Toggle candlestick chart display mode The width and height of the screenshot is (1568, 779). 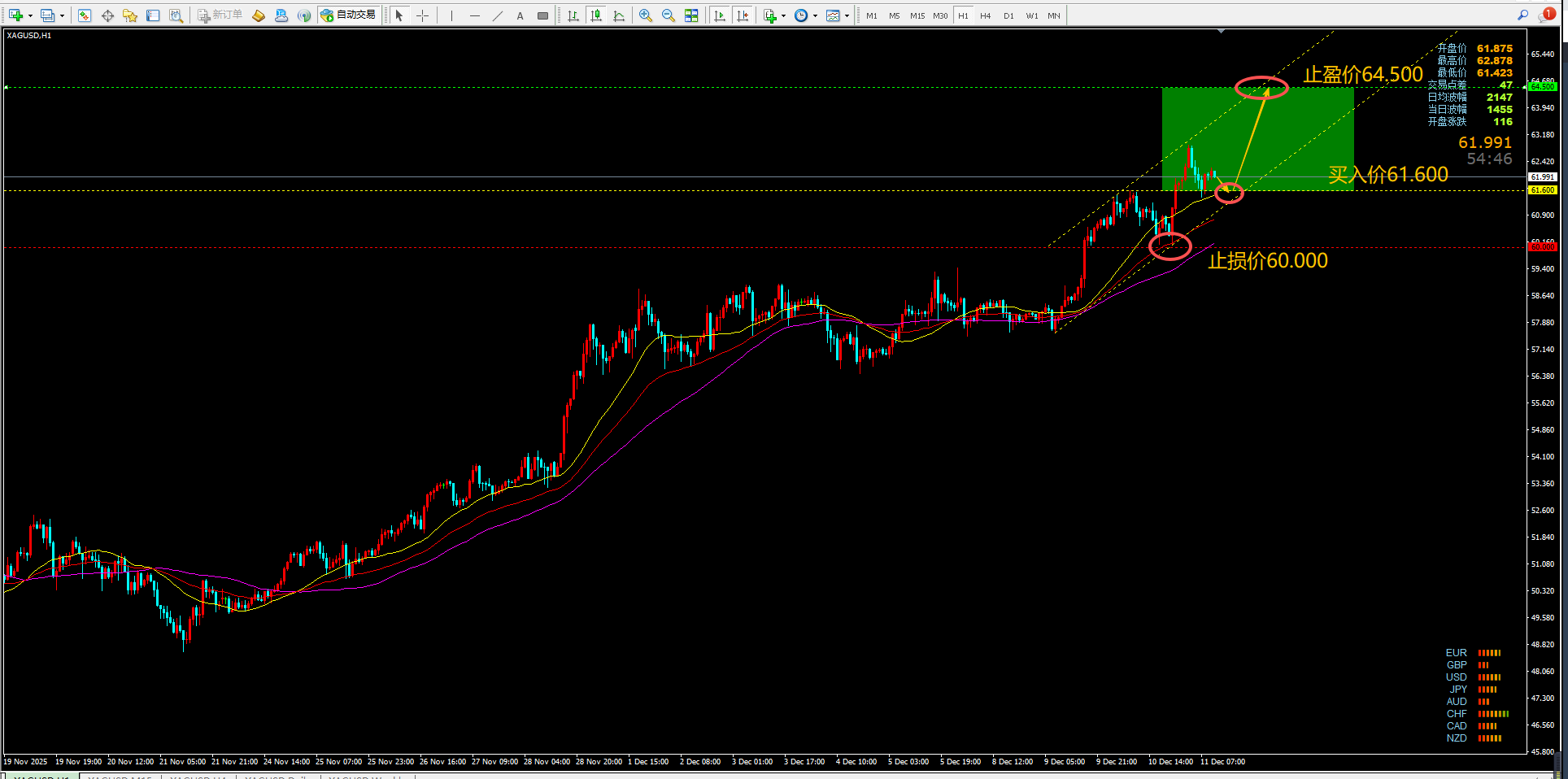pyautogui.click(x=596, y=15)
